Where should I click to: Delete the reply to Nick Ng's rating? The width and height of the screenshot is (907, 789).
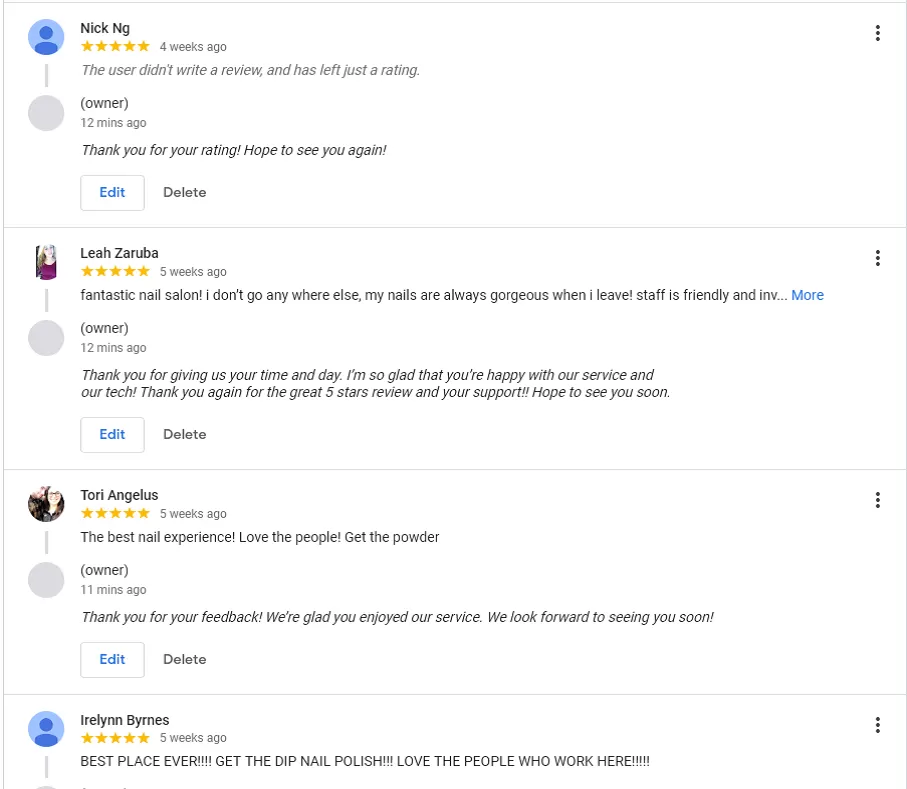(184, 192)
